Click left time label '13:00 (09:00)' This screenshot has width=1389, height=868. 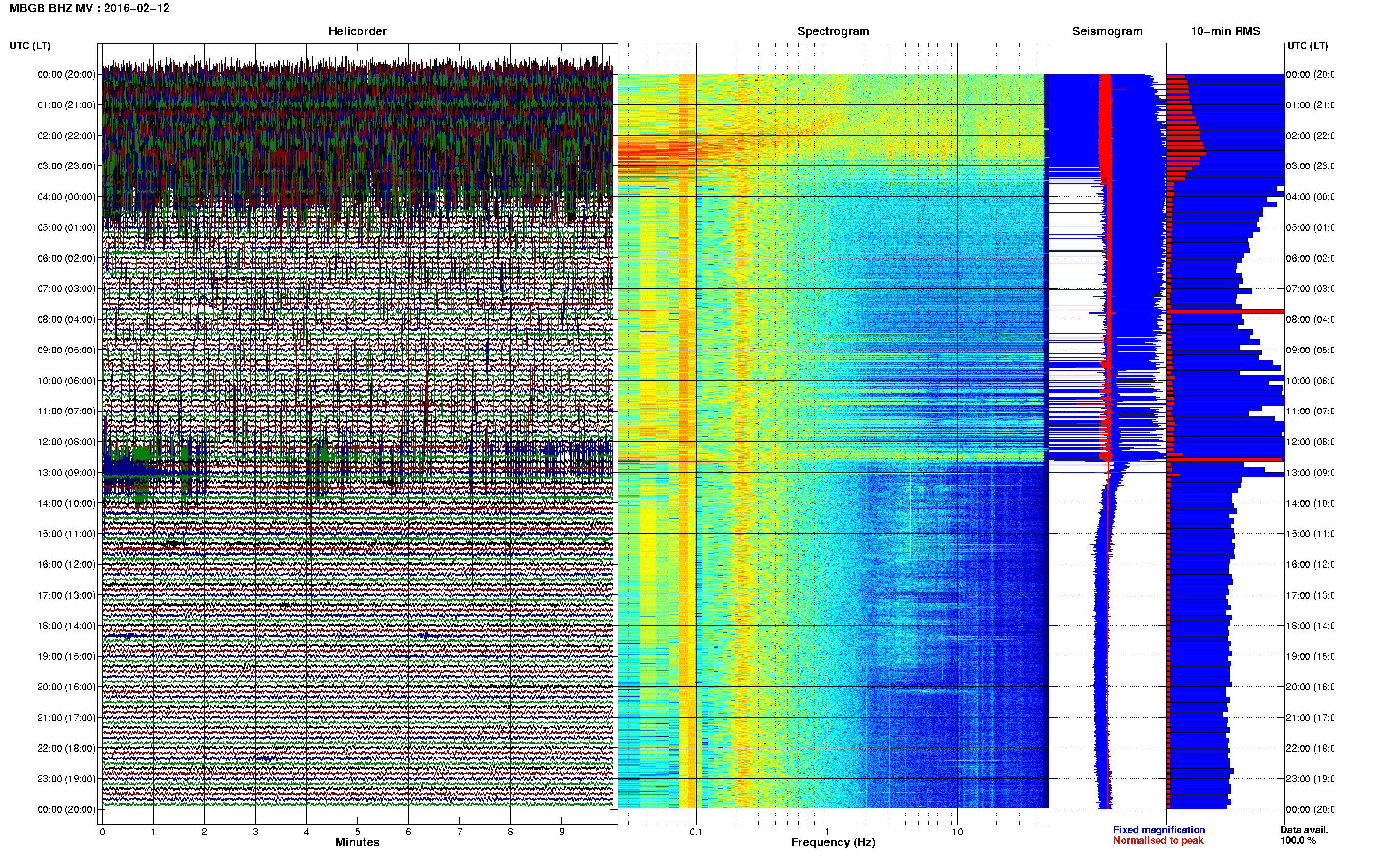tap(66, 473)
